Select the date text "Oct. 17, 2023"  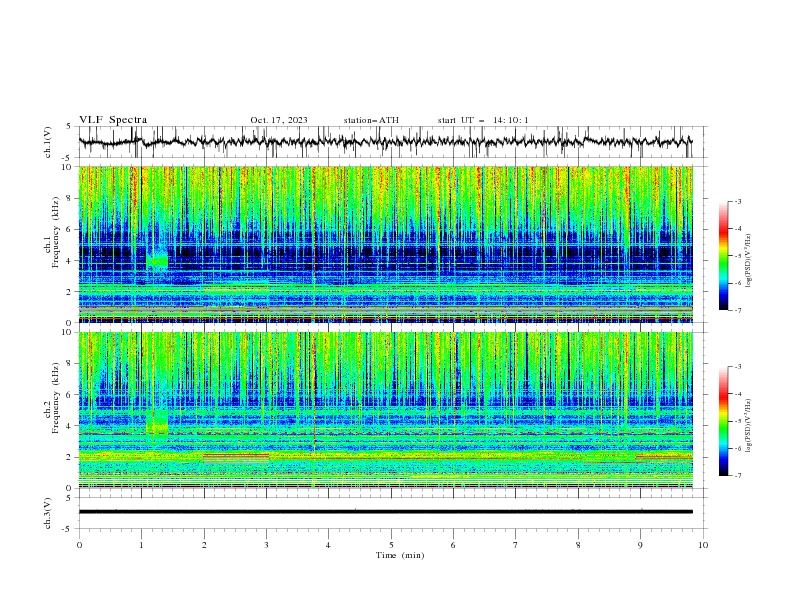click(x=279, y=120)
